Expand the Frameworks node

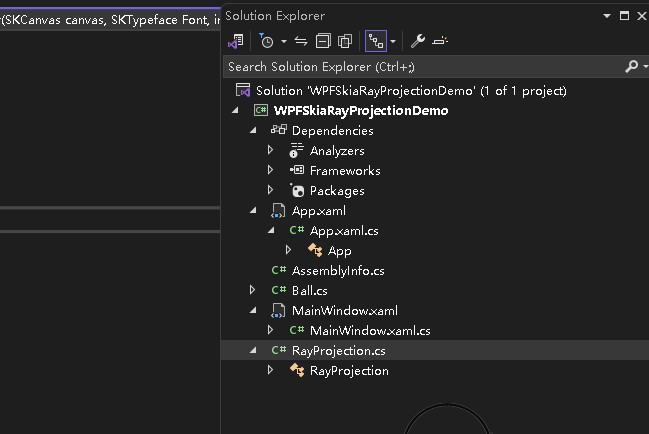coord(270,170)
